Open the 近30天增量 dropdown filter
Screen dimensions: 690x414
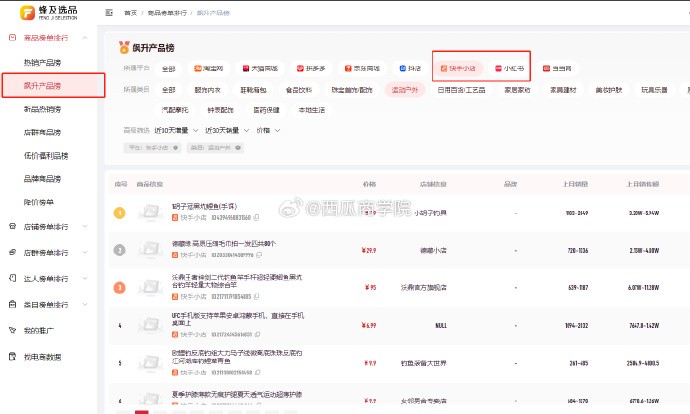pos(176,130)
